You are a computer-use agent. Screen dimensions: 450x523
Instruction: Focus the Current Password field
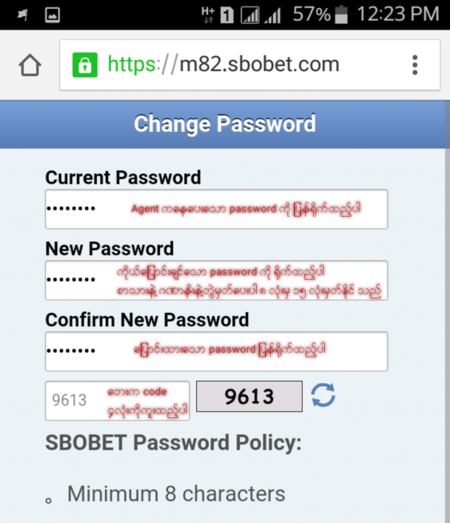click(216, 209)
